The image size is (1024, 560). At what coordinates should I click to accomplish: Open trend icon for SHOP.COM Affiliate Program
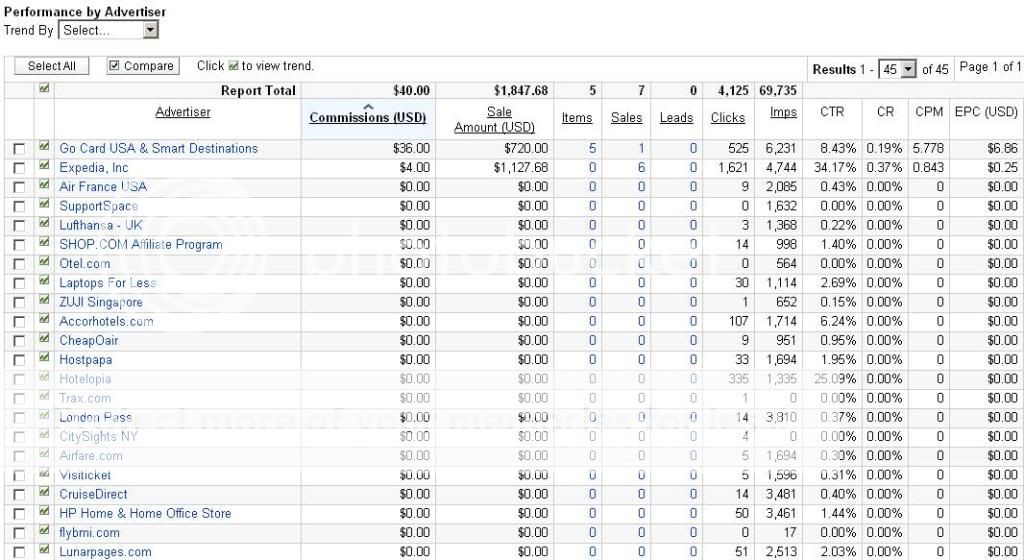coord(44,242)
